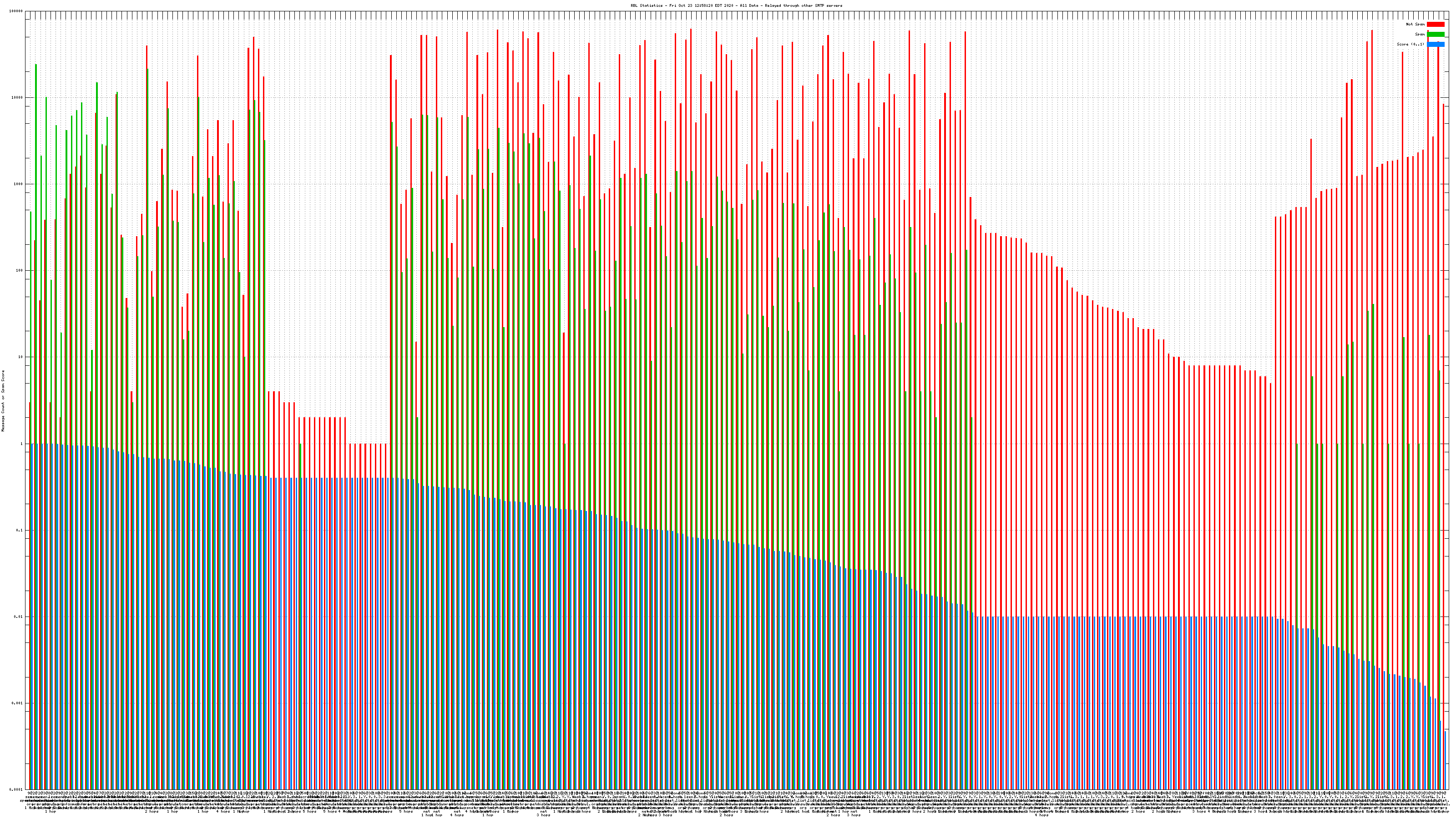This screenshot has width=1456, height=819.
Task: Click the RBL Statistics chart title
Action: (736, 5)
